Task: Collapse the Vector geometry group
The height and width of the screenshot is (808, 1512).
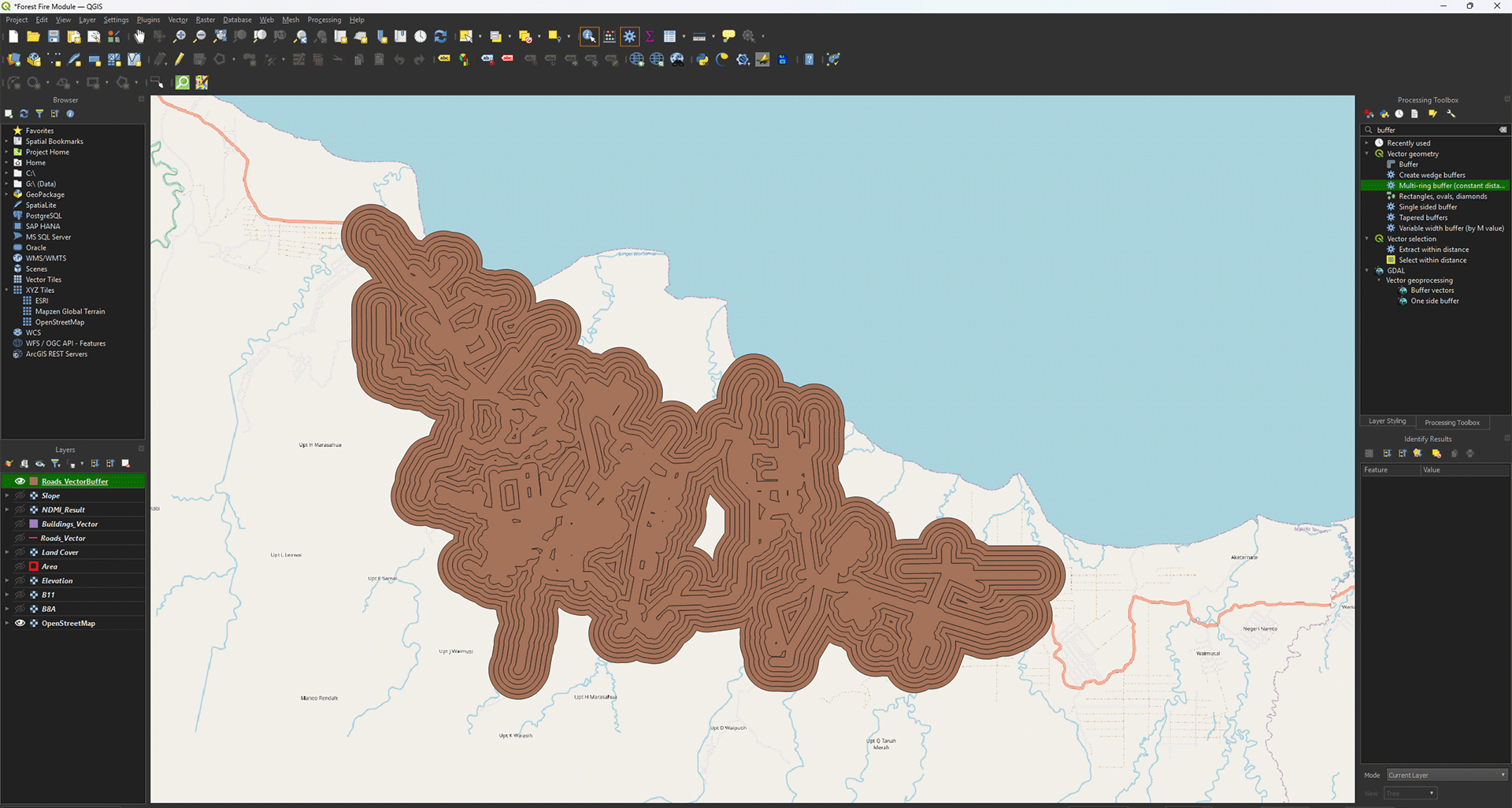Action: [1367, 154]
